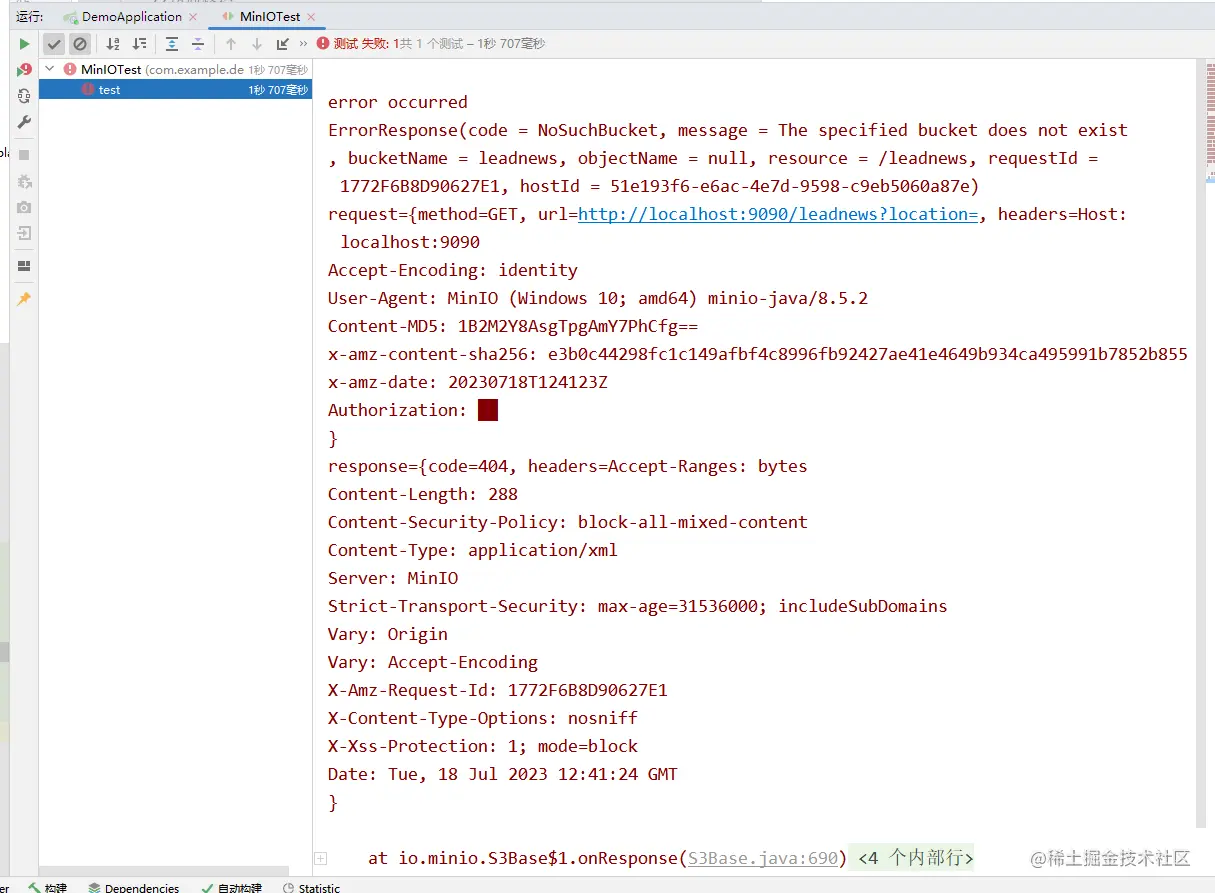Click the 'User-Agent: MinIO' console line
1215x893 pixels.
click(598, 298)
